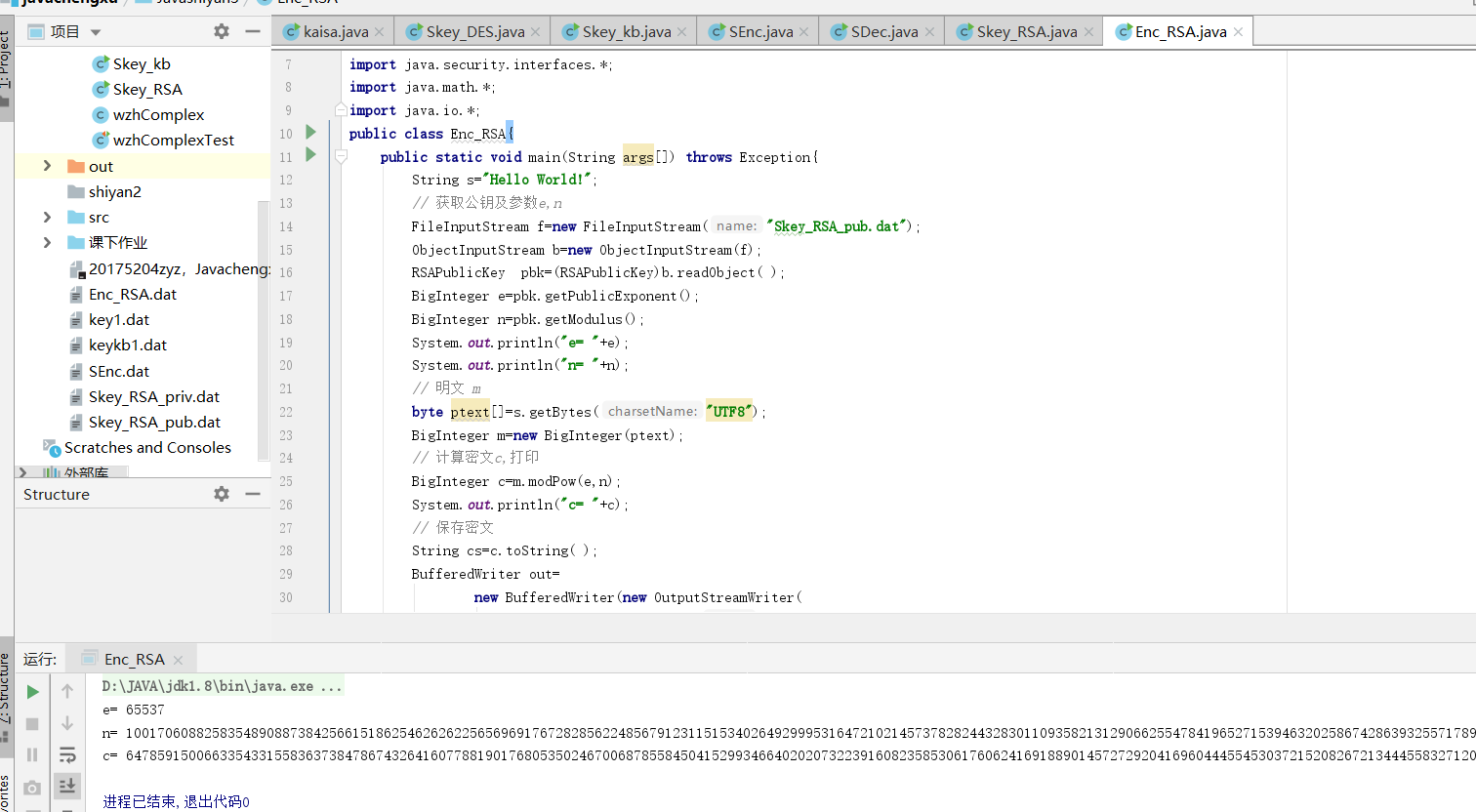Click the 进程已结束 exit code message
The width and height of the screenshot is (1476, 812).
[176, 801]
